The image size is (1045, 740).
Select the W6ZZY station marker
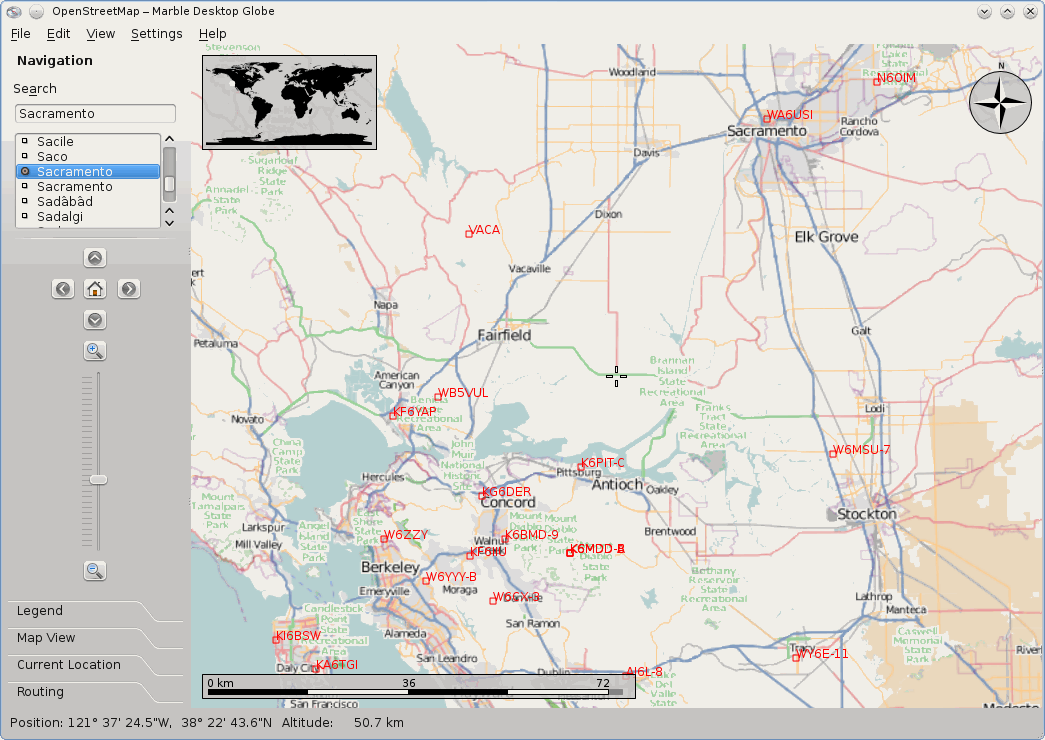point(384,539)
